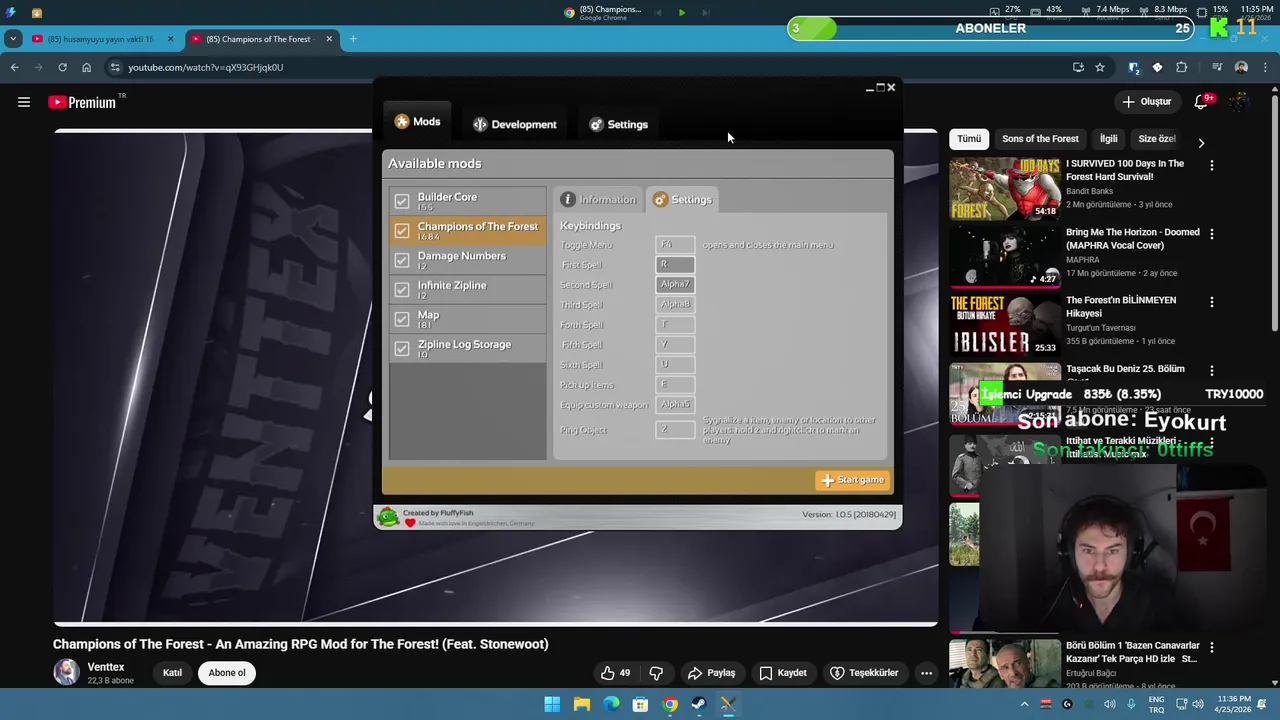Change the Ping Object Z keybinding

click(675, 429)
